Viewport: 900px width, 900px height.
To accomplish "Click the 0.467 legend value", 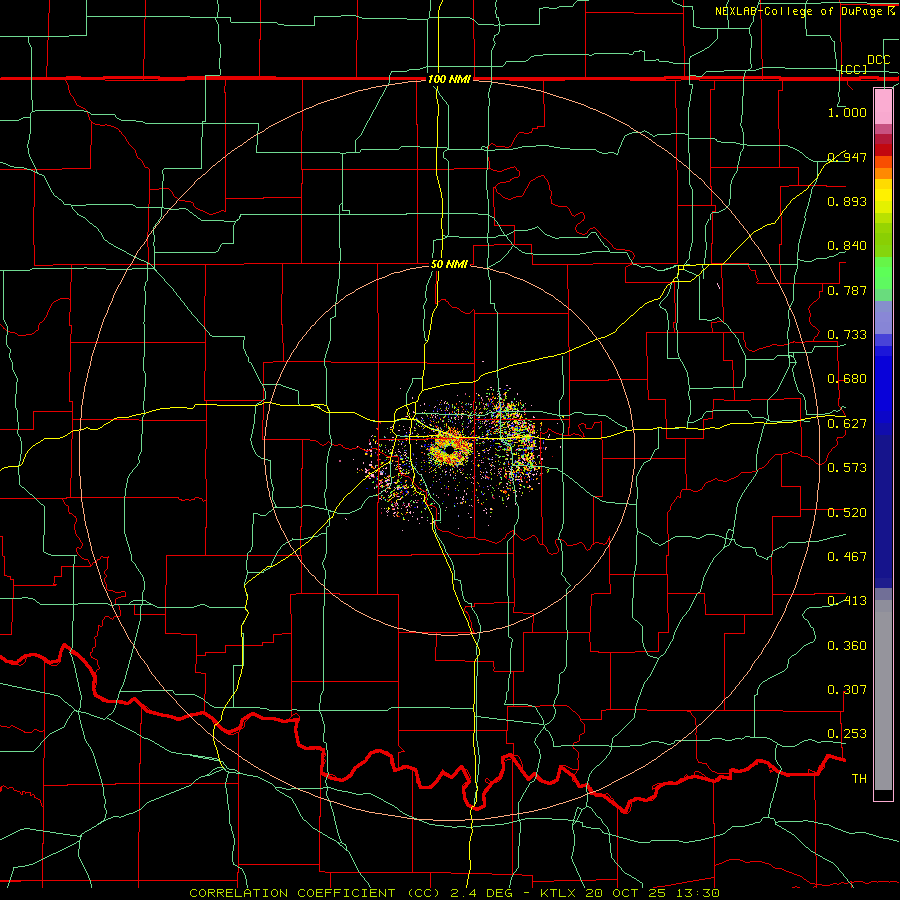I will [847, 557].
